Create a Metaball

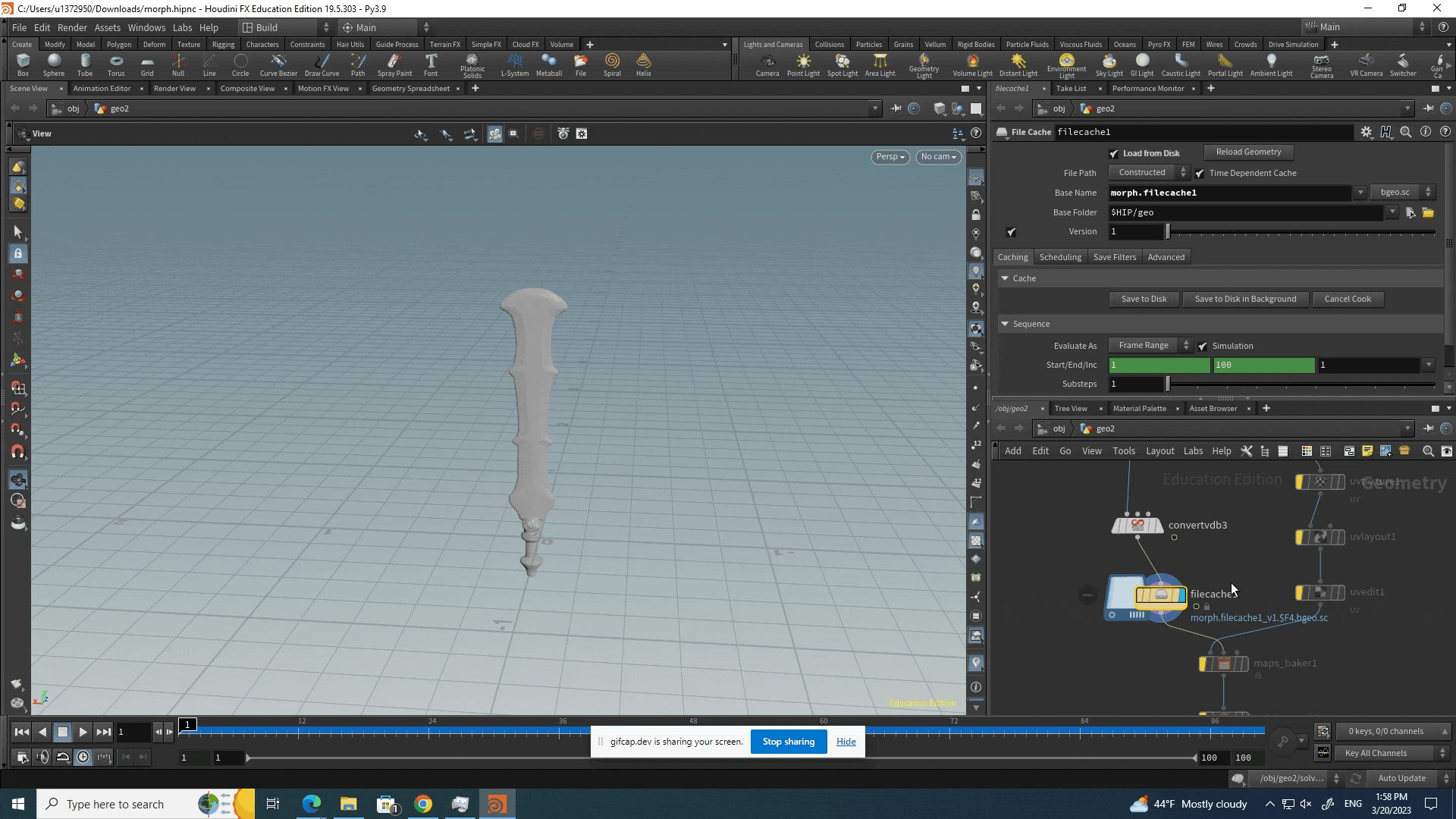[549, 64]
